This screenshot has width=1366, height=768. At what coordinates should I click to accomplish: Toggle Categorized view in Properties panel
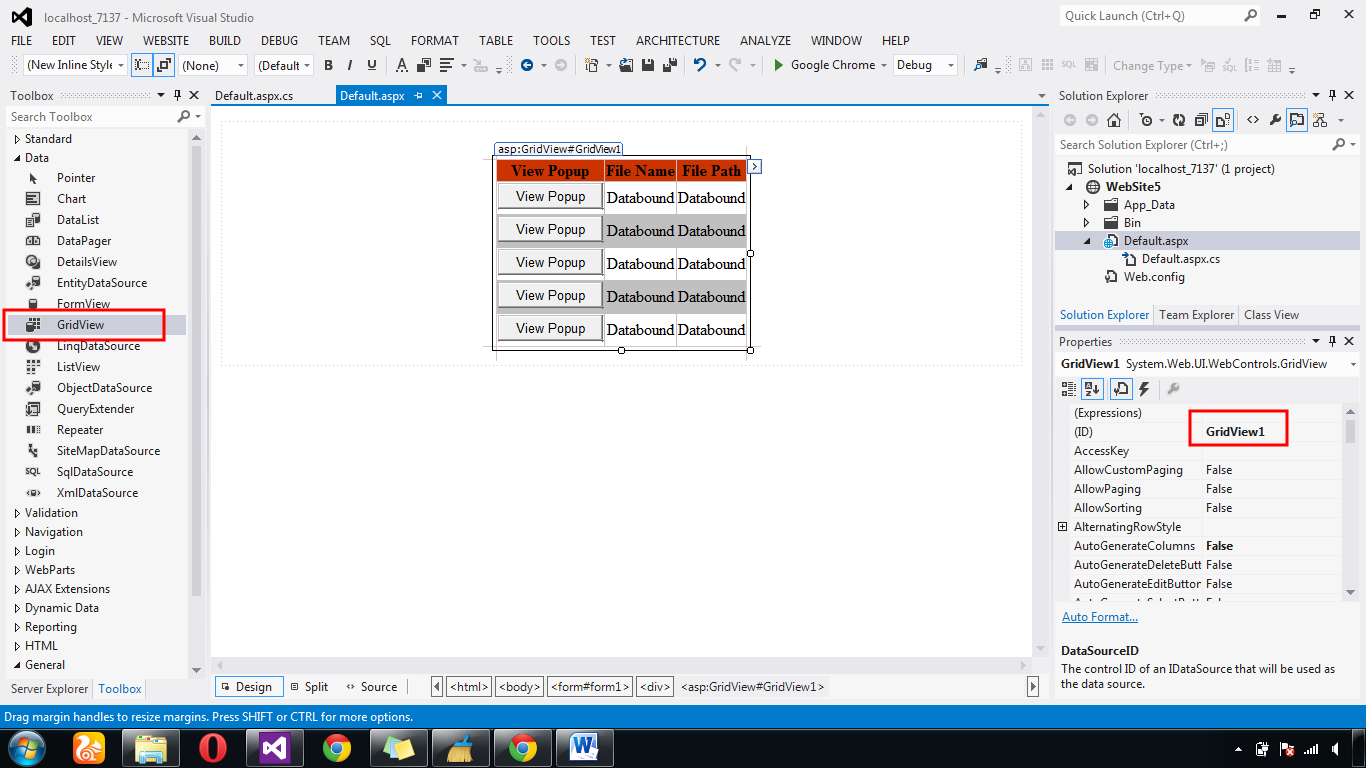click(x=1069, y=389)
